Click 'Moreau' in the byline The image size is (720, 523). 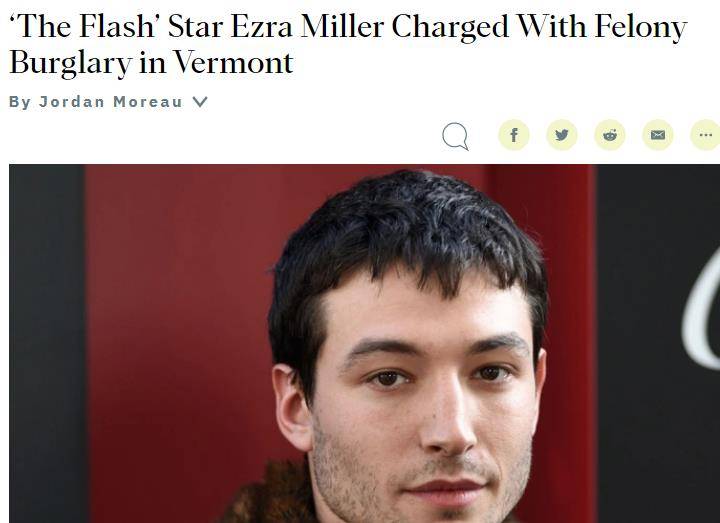(x=148, y=101)
